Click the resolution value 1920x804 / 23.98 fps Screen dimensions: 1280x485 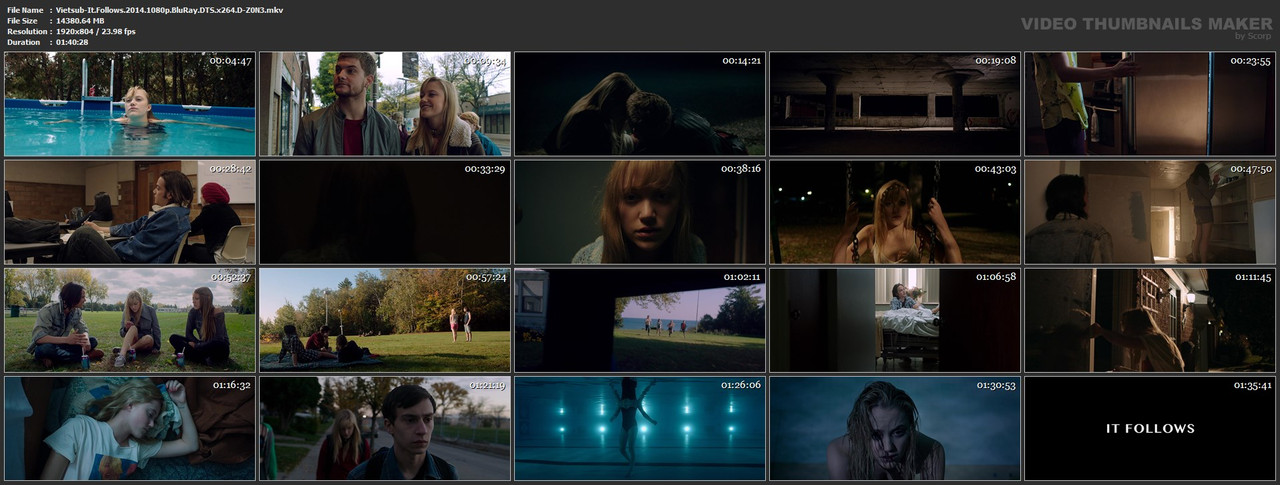coord(96,31)
